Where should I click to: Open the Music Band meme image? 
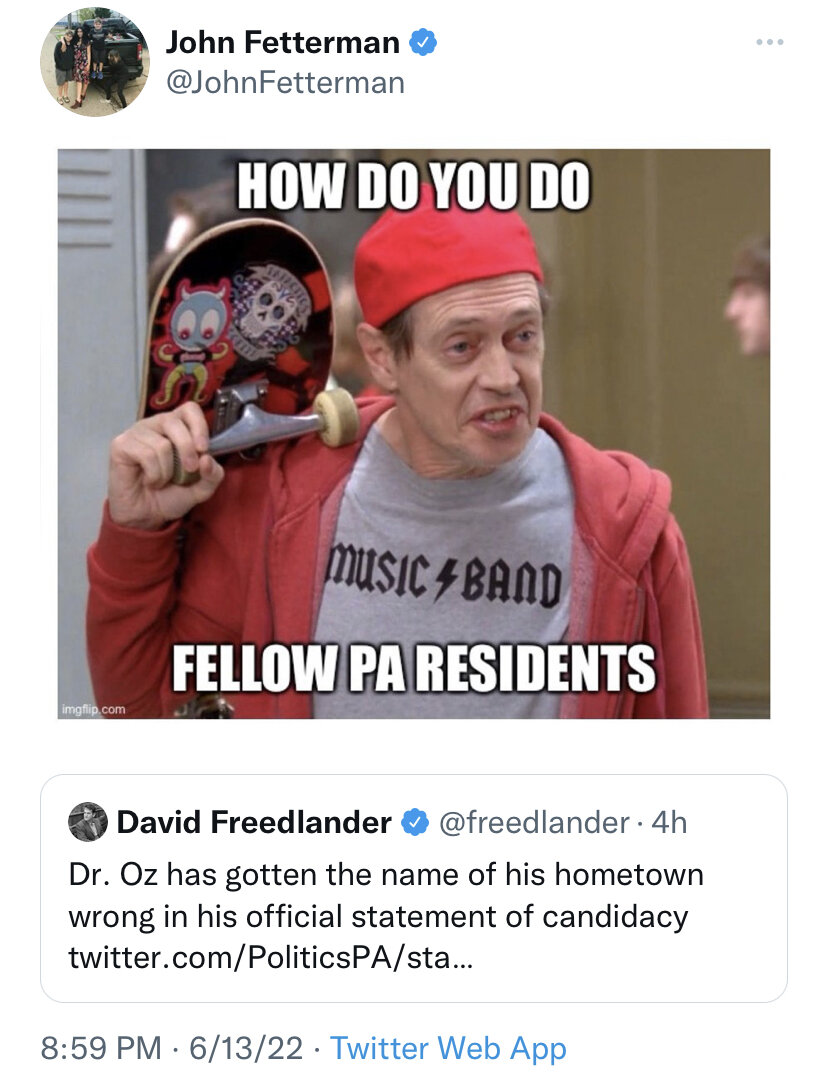tap(414, 434)
